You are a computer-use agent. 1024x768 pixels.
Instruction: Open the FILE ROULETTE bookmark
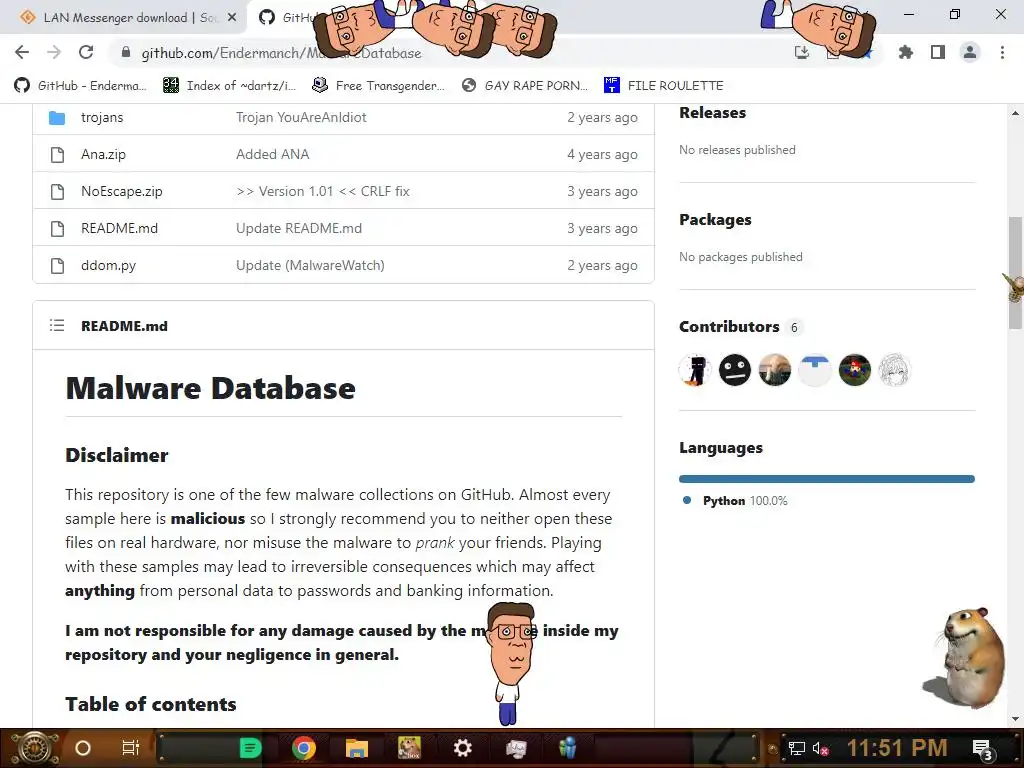[x=664, y=86]
